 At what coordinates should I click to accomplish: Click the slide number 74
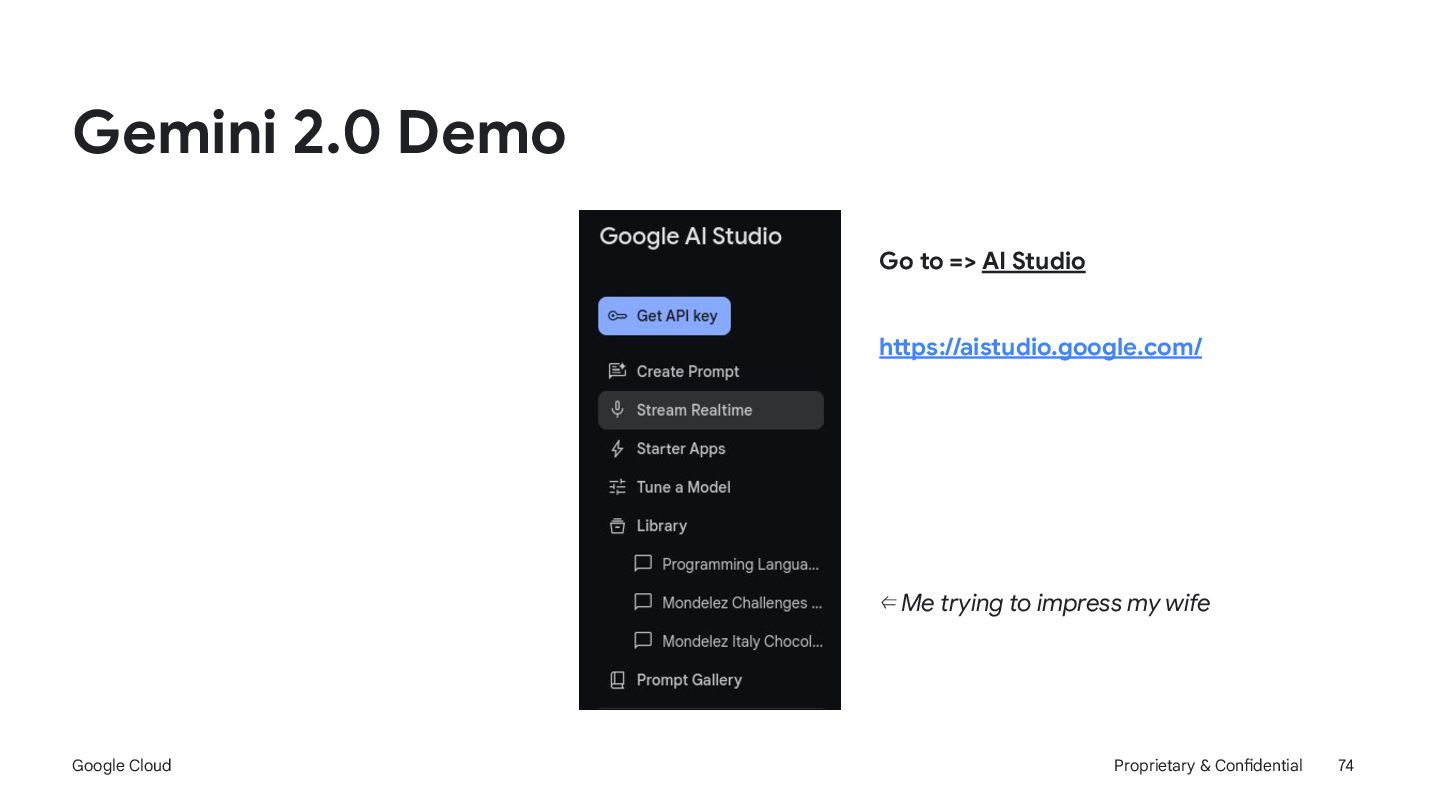tap(1346, 765)
